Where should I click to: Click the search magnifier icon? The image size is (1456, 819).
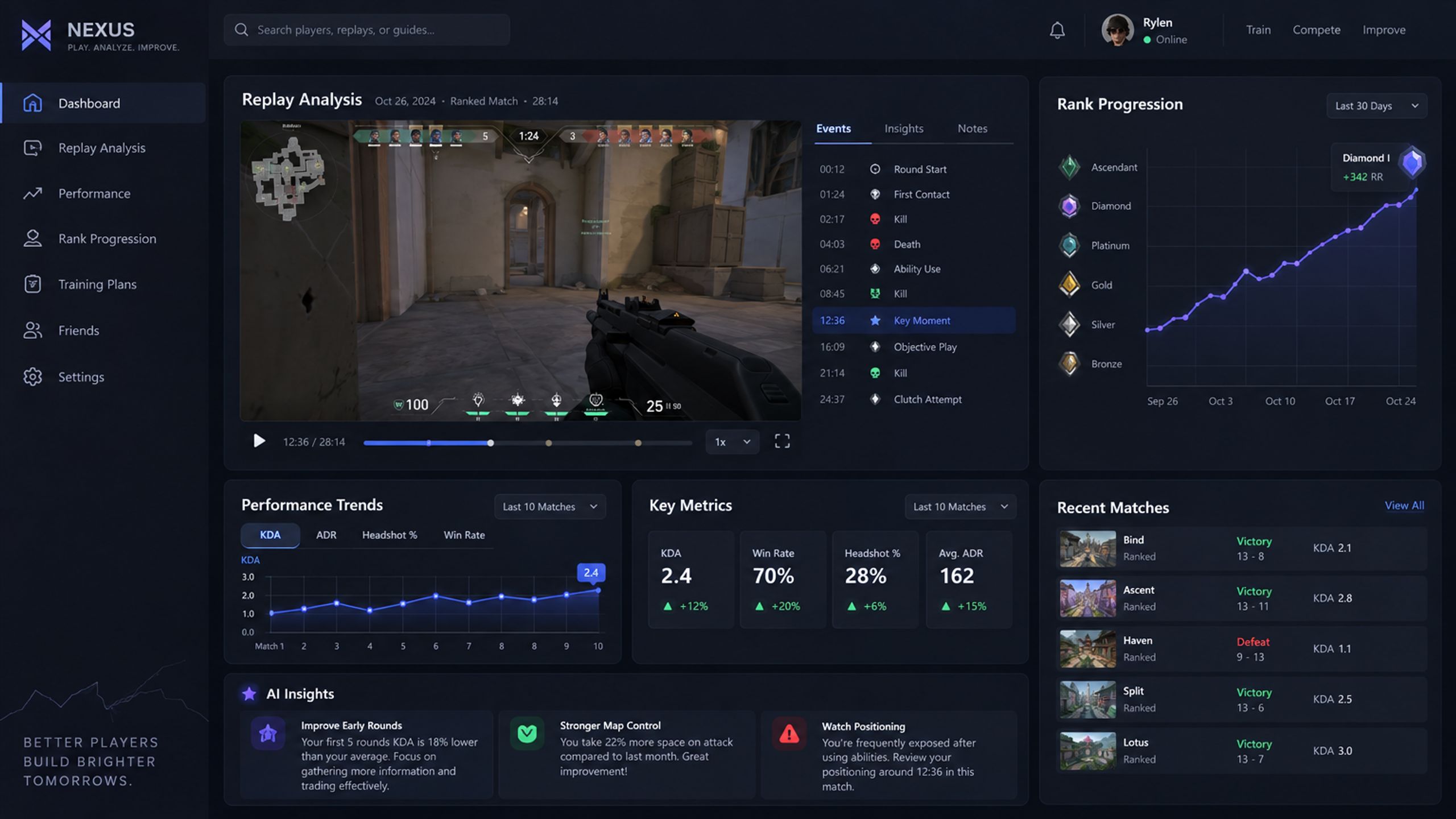(x=241, y=30)
